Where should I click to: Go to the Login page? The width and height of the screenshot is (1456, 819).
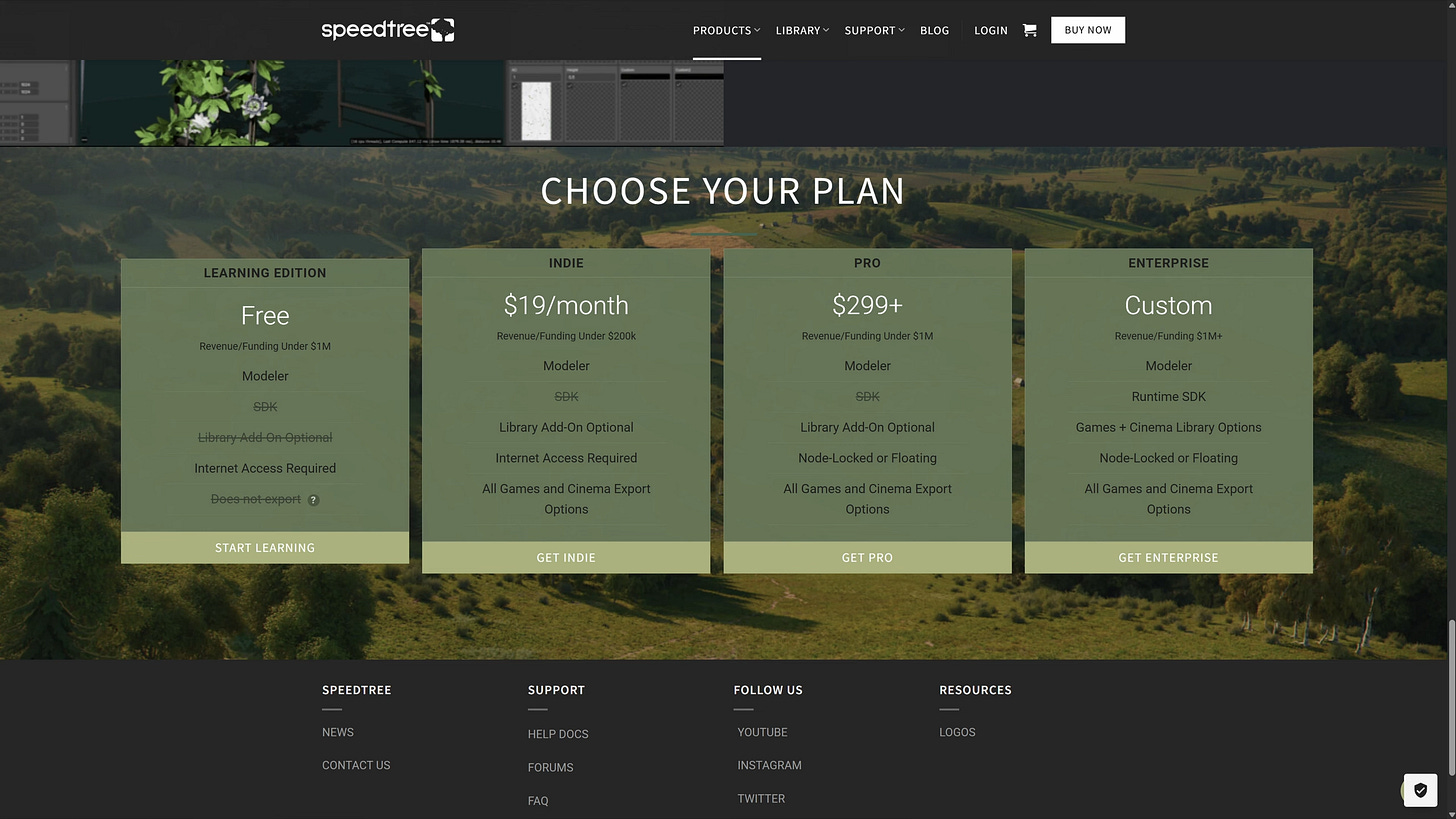pyautogui.click(x=991, y=30)
